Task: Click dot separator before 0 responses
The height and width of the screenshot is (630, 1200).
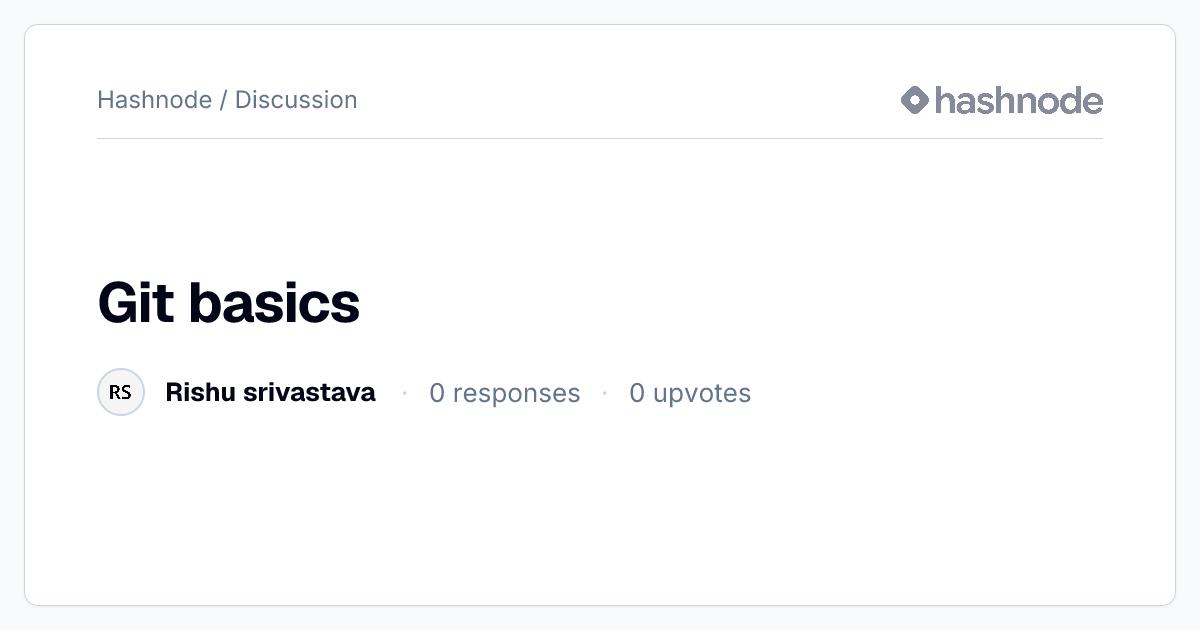Action: pos(404,393)
